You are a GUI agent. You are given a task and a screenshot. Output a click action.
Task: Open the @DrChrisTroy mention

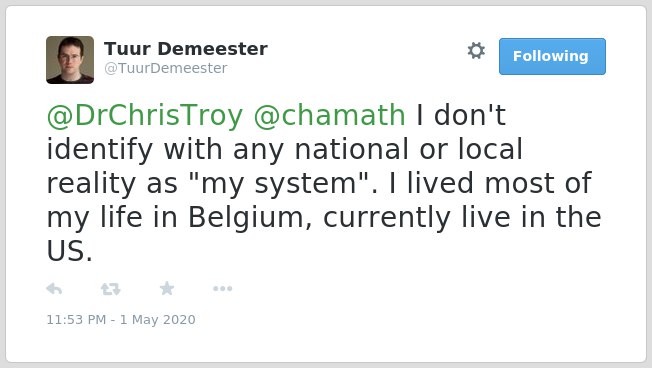(145, 115)
